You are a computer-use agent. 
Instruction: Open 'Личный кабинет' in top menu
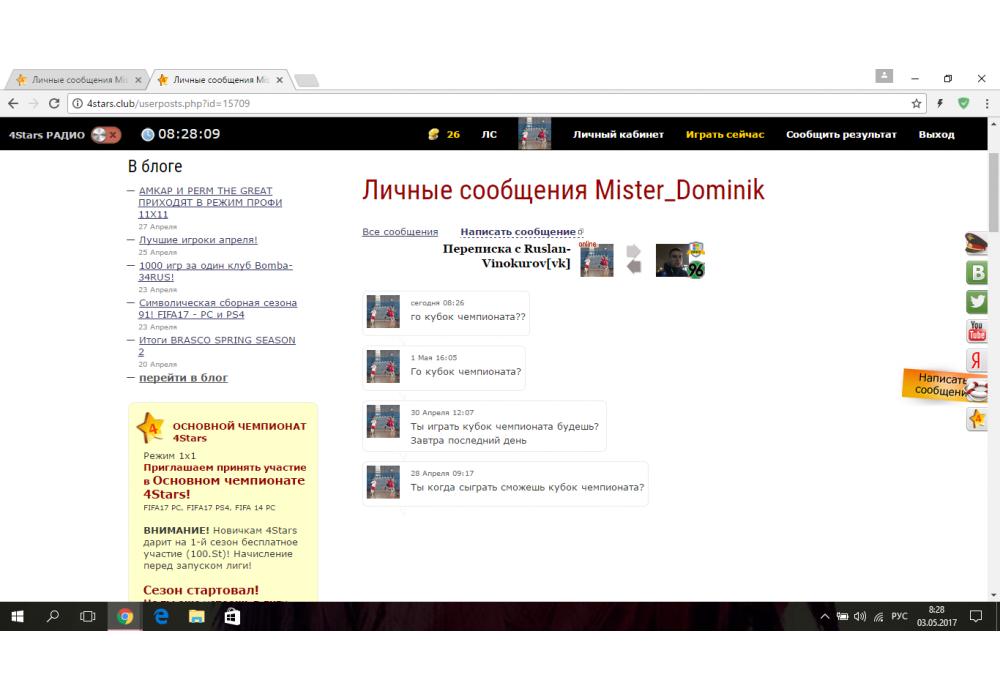(x=618, y=134)
